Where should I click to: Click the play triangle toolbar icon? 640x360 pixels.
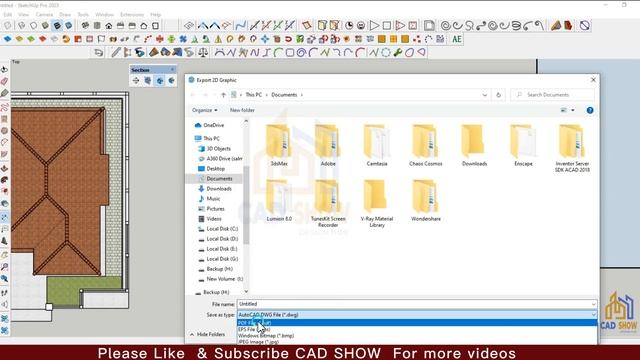point(374,26)
